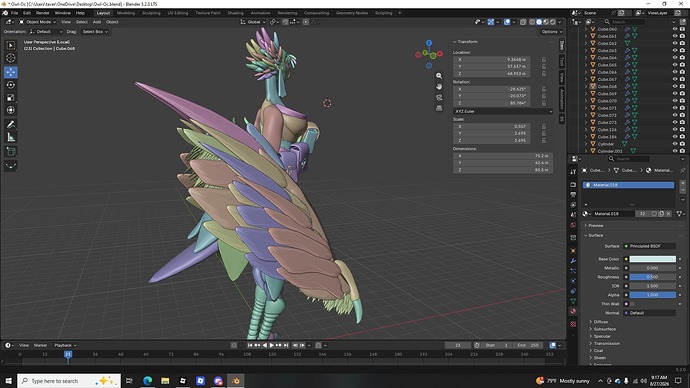Open the Object Mode dropdown
The width and height of the screenshot is (690, 388).
click(x=37, y=22)
